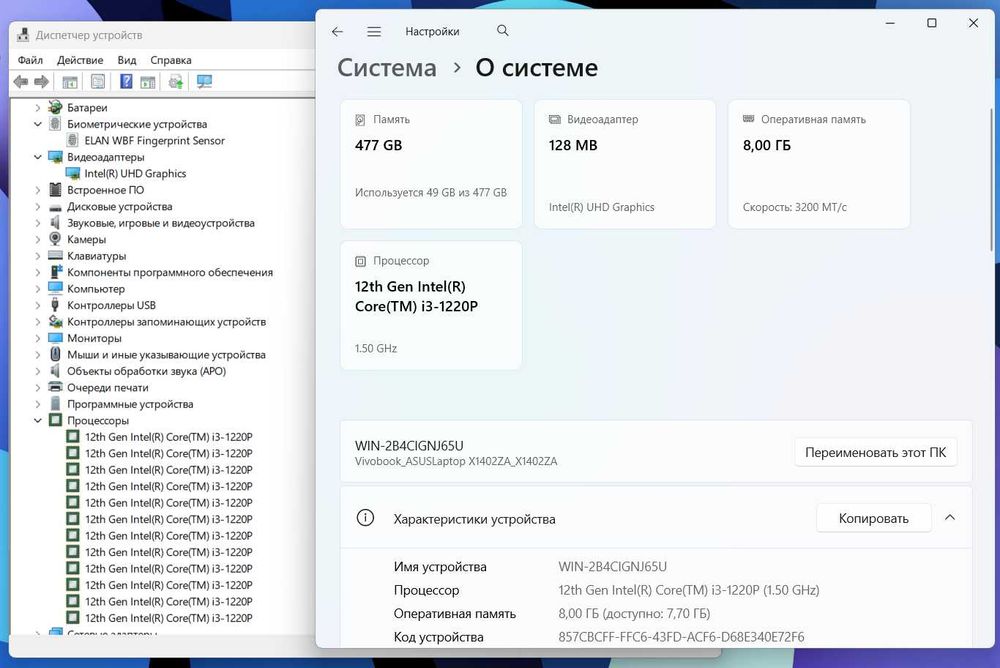Toggle the console tree toolbar icon
Screen dimensions: 1000x668
coord(70,82)
